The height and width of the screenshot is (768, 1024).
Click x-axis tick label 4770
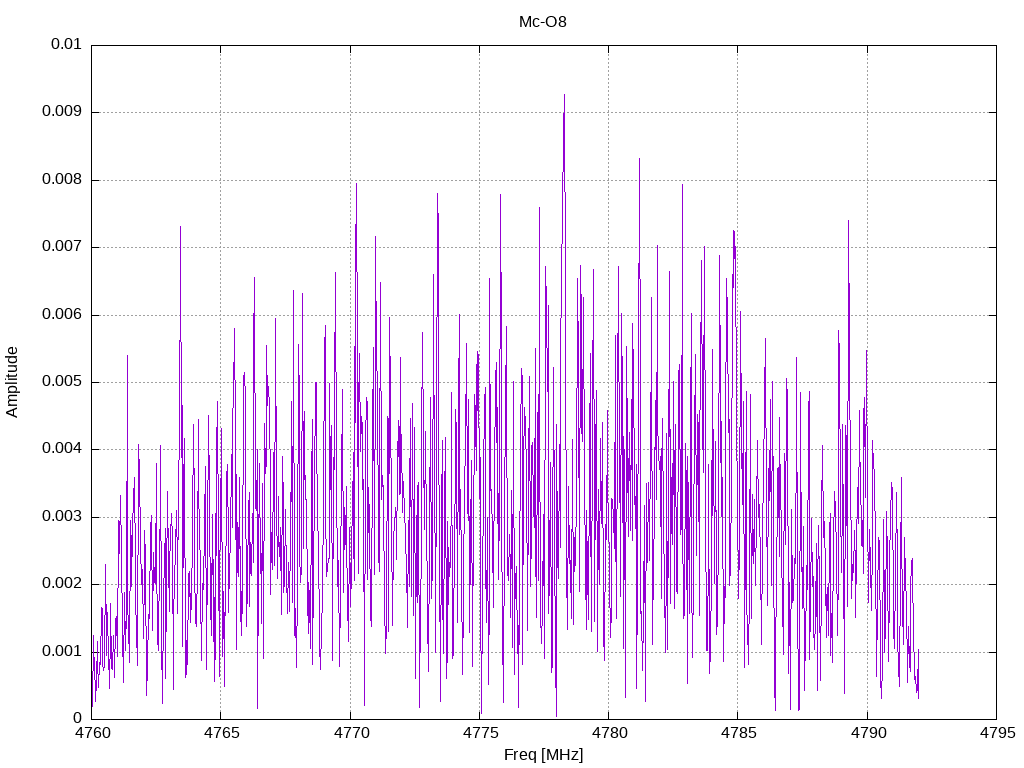351,733
